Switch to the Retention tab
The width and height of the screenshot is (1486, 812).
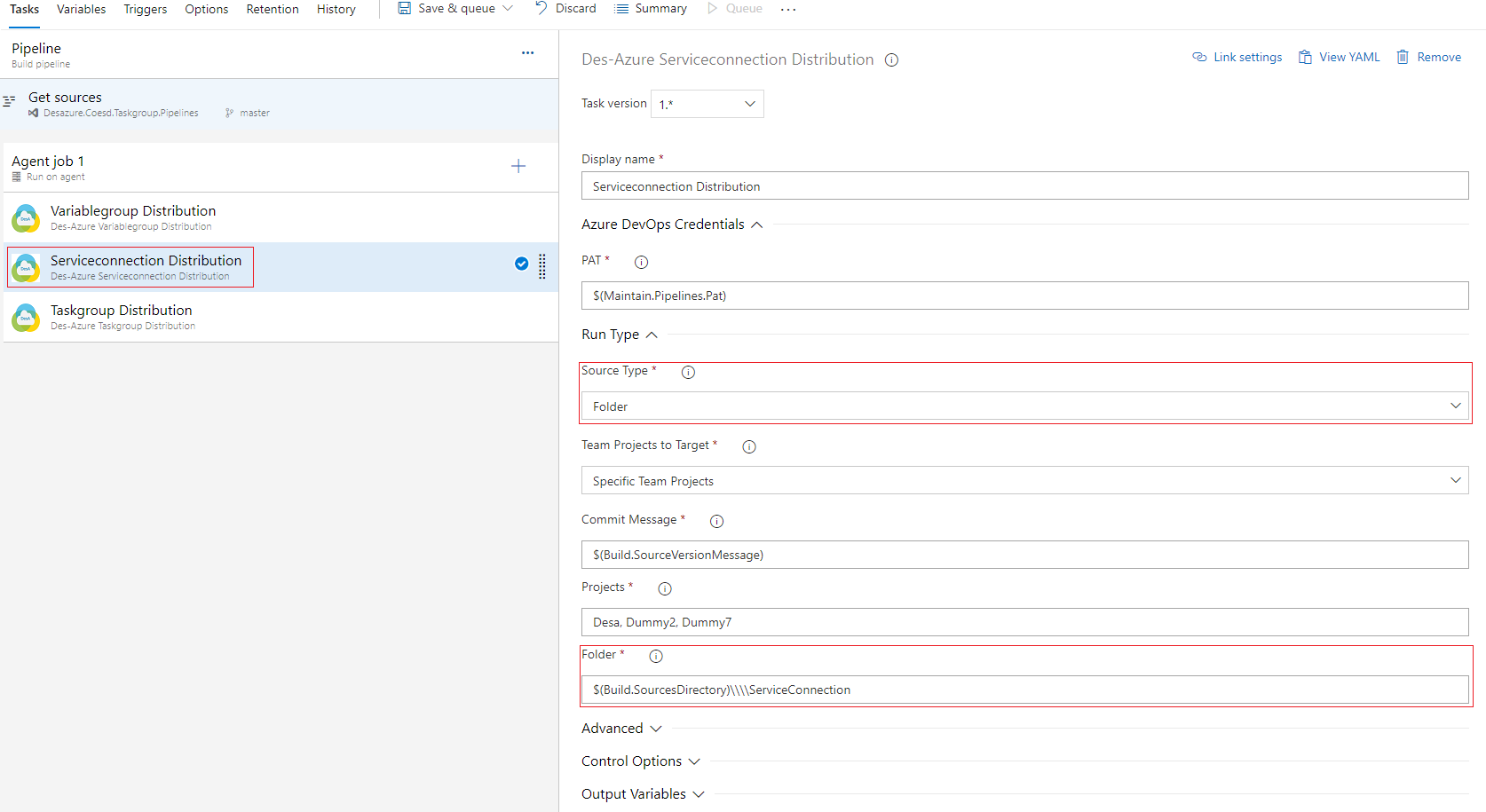(x=272, y=10)
